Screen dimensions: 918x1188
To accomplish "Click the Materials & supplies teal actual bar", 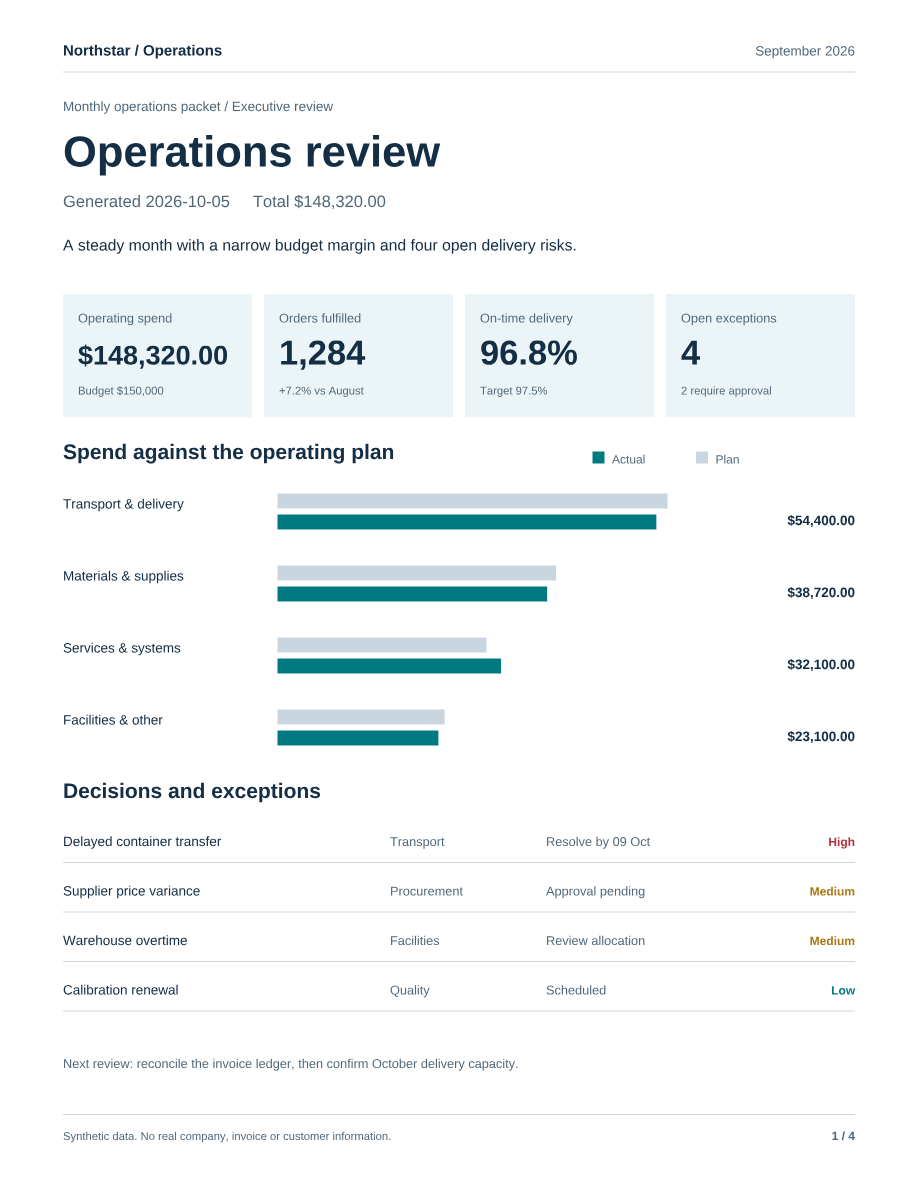I will pos(412,594).
